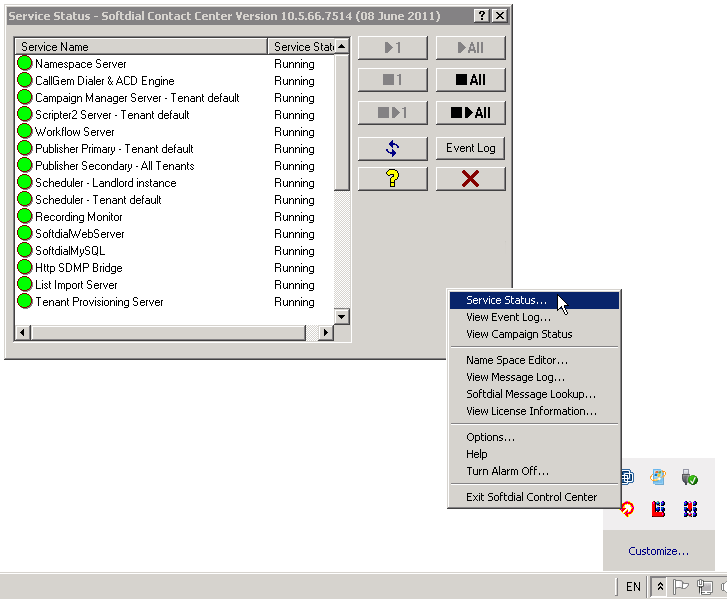Click the Event Log button
Viewport: 727px width, 599px height.
(470, 148)
